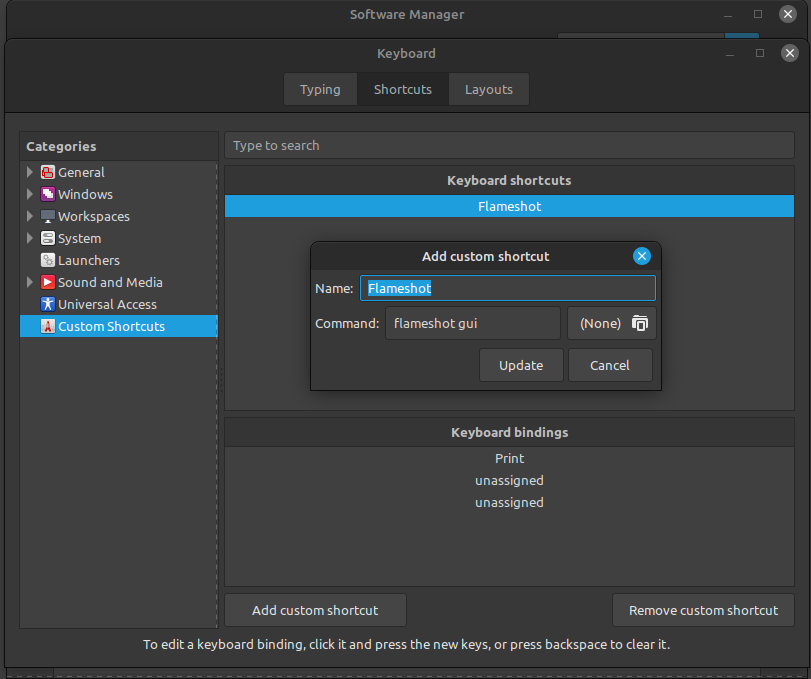Screen dimensions: 811x679
Task: Click the Type to search box
Action: click(509, 145)
